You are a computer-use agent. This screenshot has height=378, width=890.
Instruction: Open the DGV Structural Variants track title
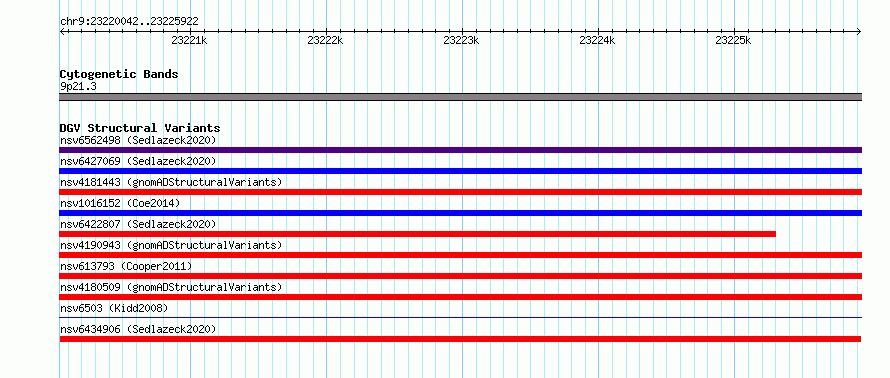coord(140,128)
